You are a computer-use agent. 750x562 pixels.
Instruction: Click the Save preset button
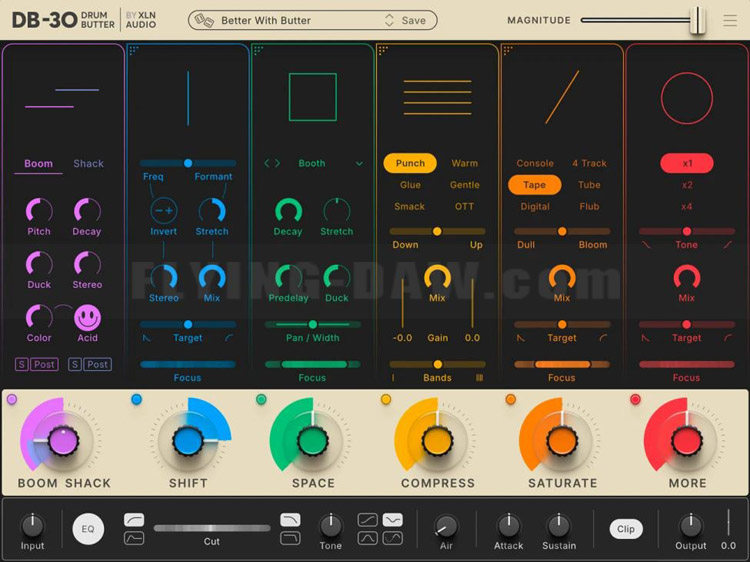click(x=414, y=21)
